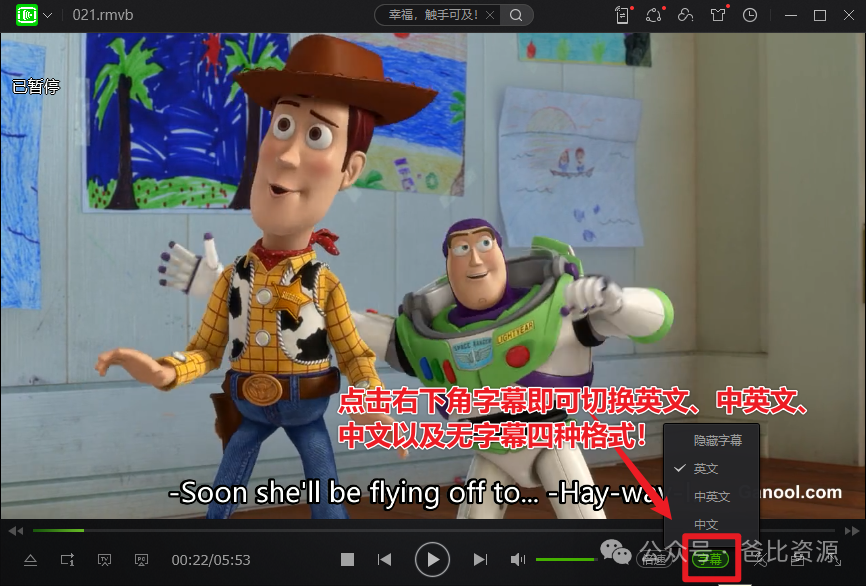
Task: Open playback history clock icon
Action: pyautogui.click(x=749, y=15)
